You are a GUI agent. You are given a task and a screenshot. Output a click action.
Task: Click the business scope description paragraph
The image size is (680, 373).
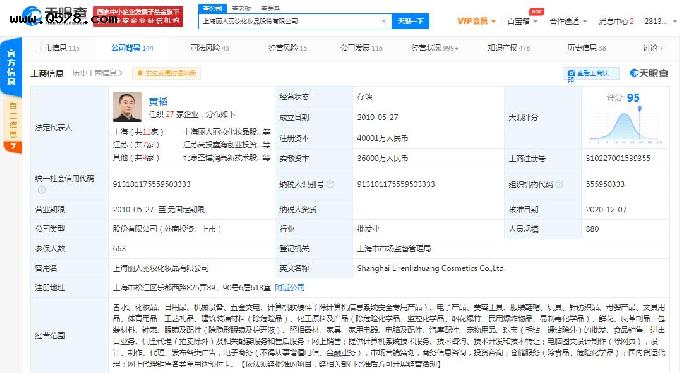click(x=389, y=335)
